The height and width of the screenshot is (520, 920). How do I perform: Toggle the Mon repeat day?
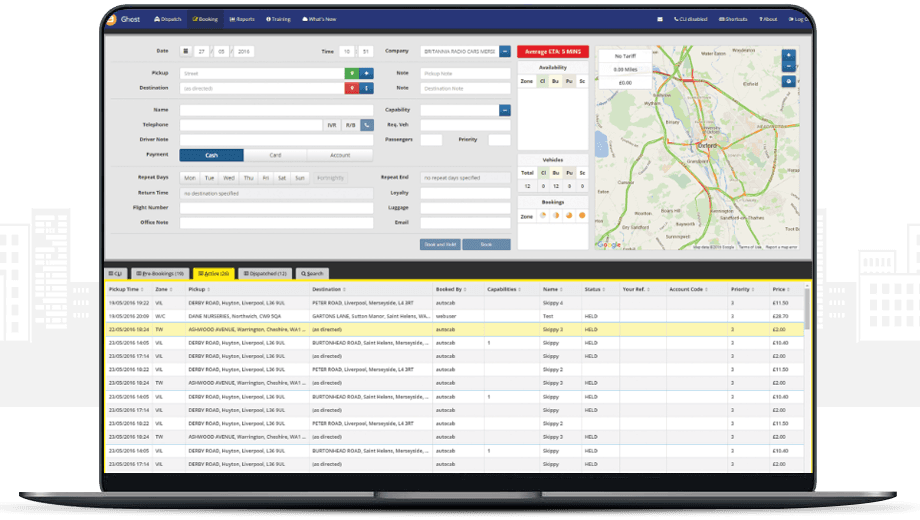190,177
